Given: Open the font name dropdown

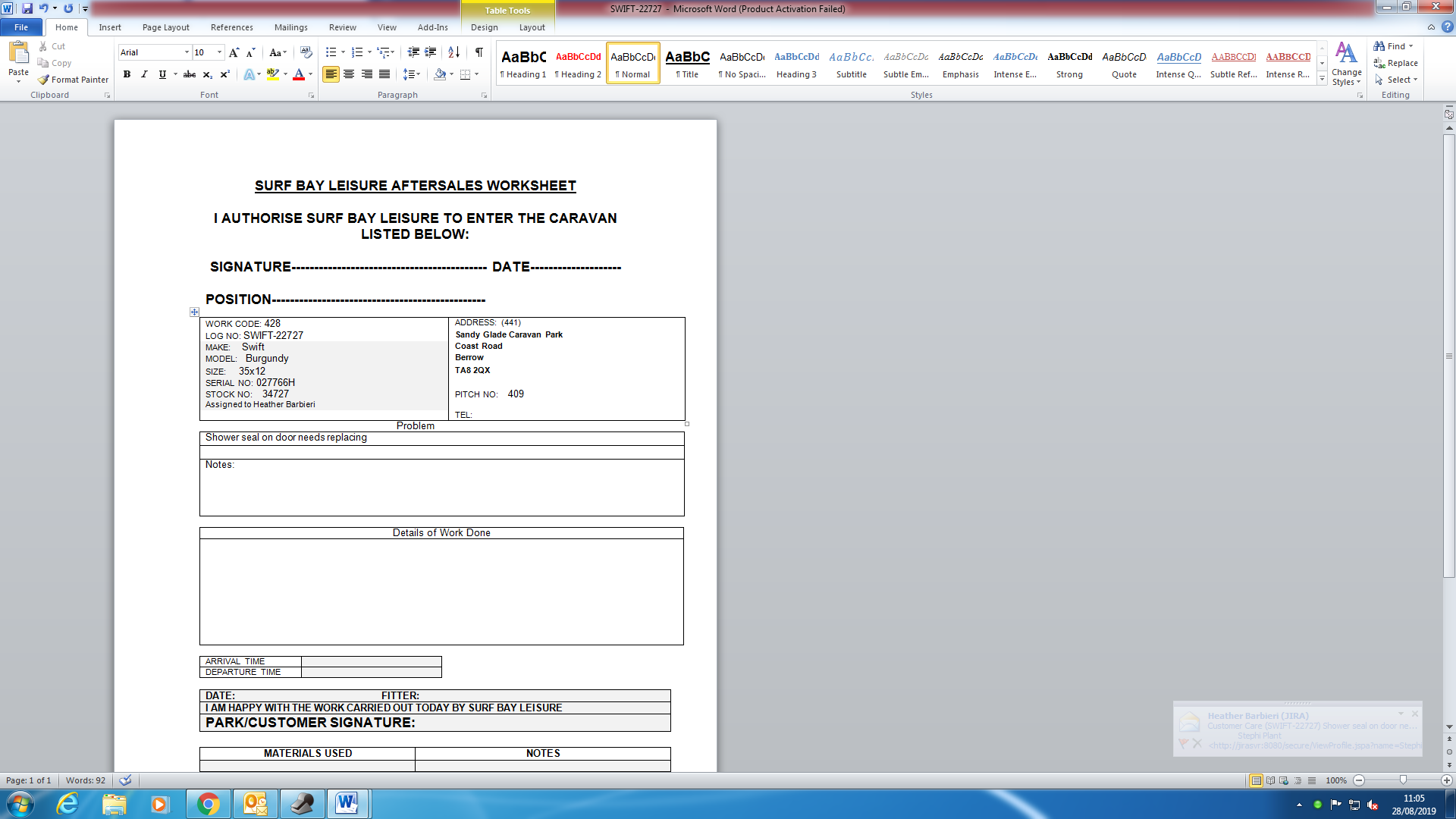Looking at the screenshot, I should point(187,52).
